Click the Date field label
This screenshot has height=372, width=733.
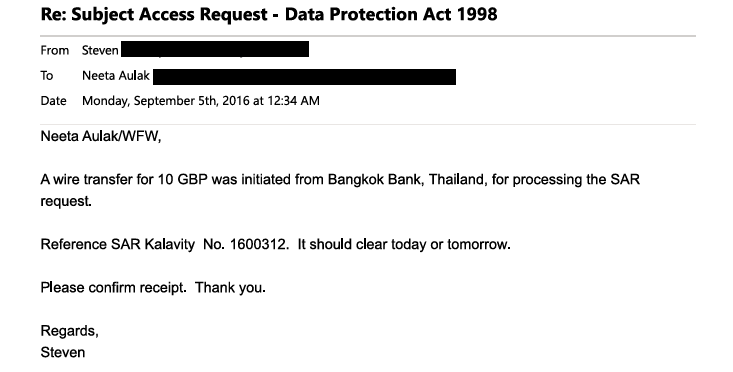[x=53, y=101]
